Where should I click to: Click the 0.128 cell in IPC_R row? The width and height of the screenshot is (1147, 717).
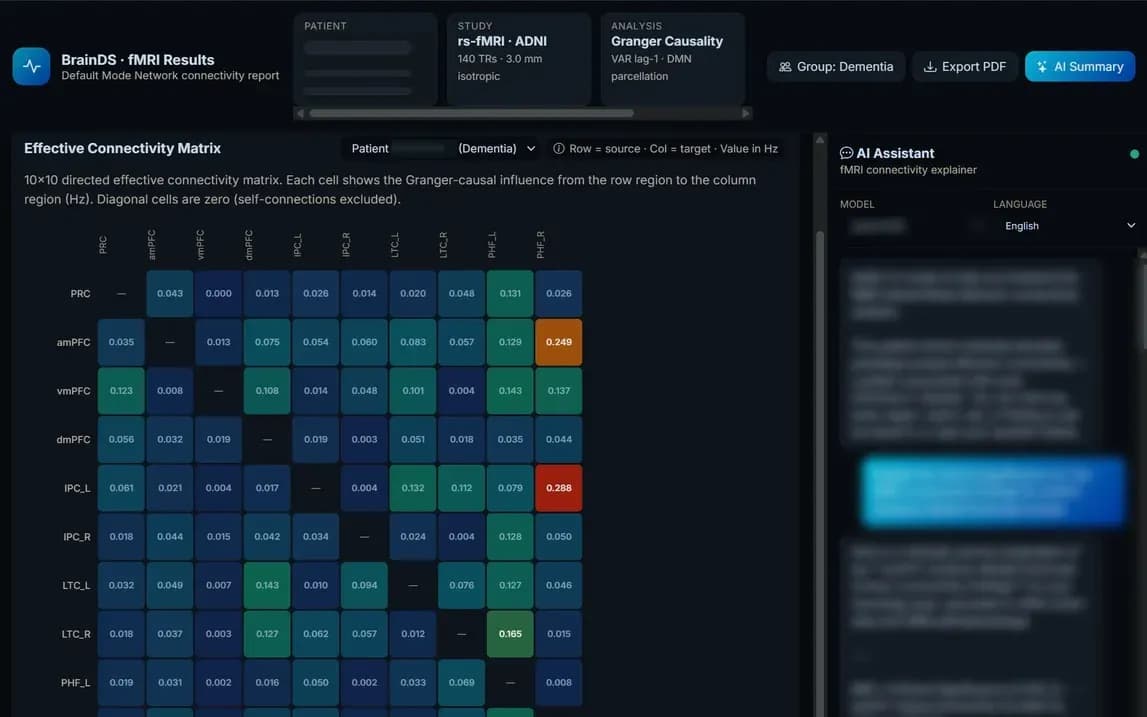(510, 536)
